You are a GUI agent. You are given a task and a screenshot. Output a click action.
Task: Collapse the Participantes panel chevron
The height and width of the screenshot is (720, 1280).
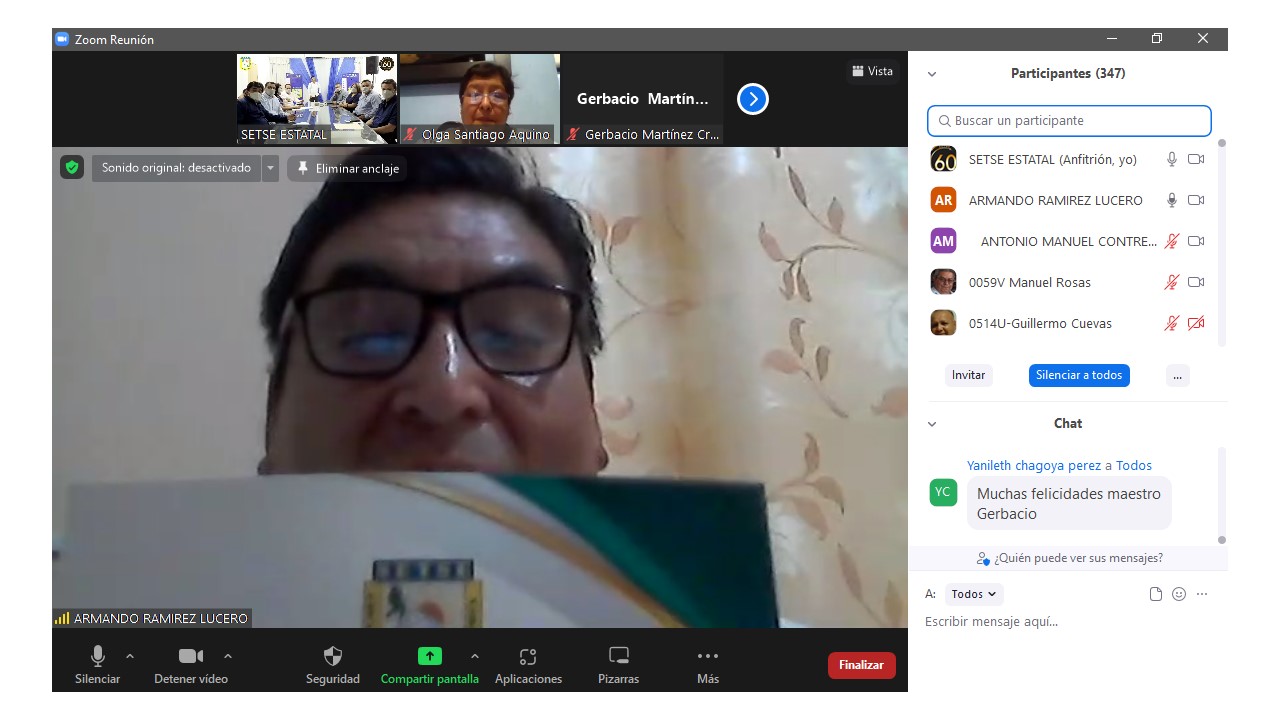click(932, 74)
